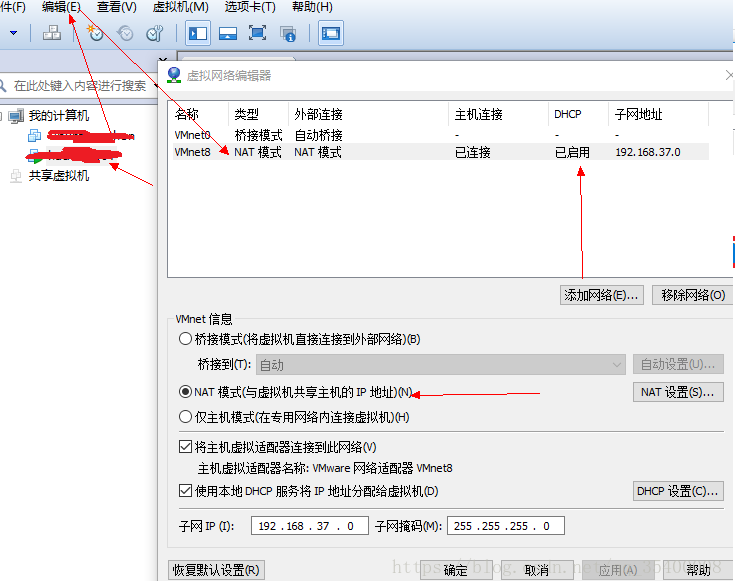Confirm with the 确定 button

pyautogui.click(x=456, y=570)
